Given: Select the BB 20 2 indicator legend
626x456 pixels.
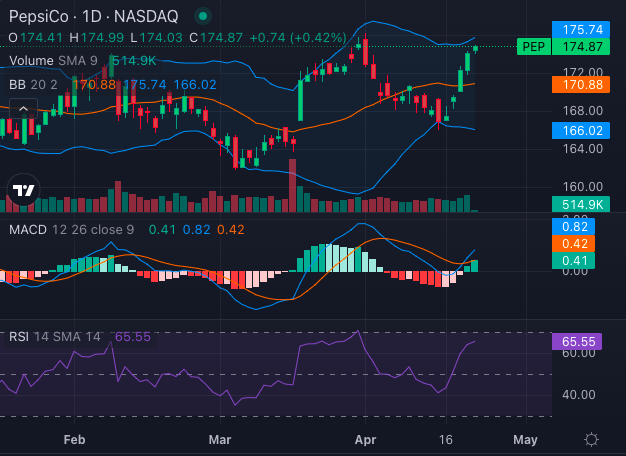Looking at the screenshot, I should [x=33, y=85].
